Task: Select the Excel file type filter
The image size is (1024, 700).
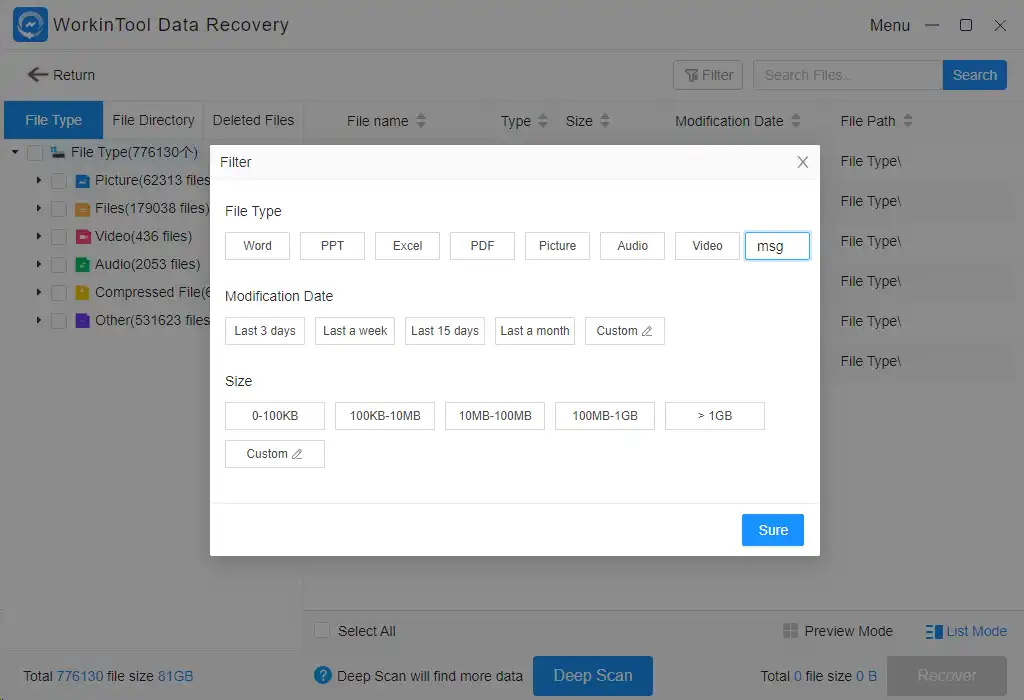Action: pyautogui.click(x=408, y=246)
